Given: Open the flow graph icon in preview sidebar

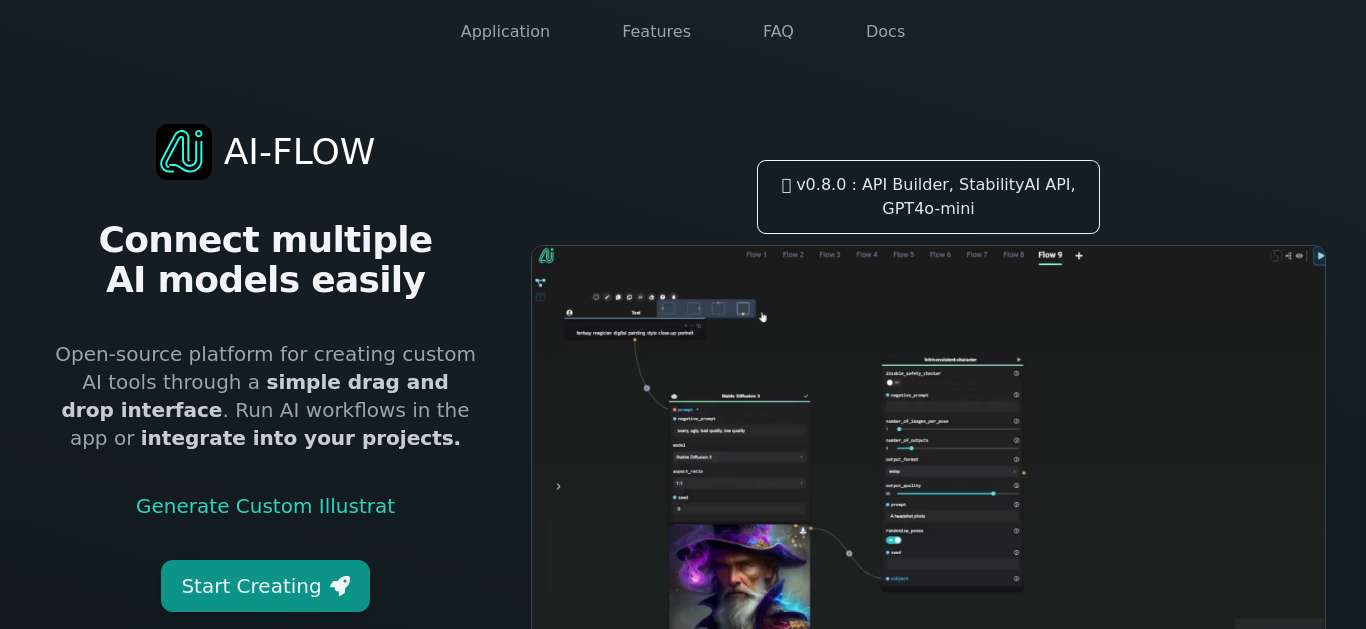Looking at the screenshot, I should tap(540, 283).
